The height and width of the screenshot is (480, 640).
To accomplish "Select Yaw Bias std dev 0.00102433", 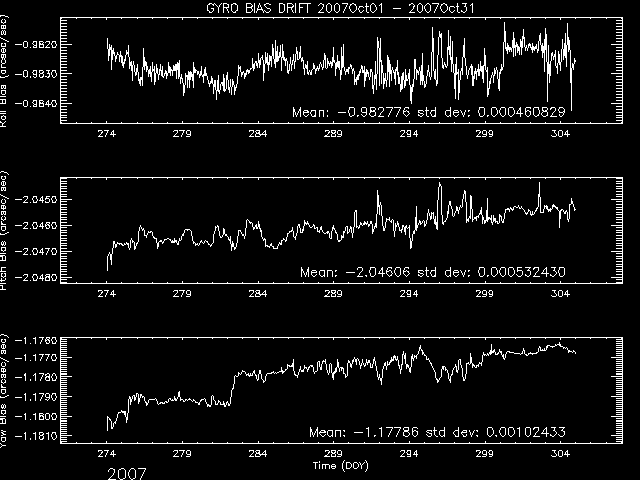I will [526, 432].
